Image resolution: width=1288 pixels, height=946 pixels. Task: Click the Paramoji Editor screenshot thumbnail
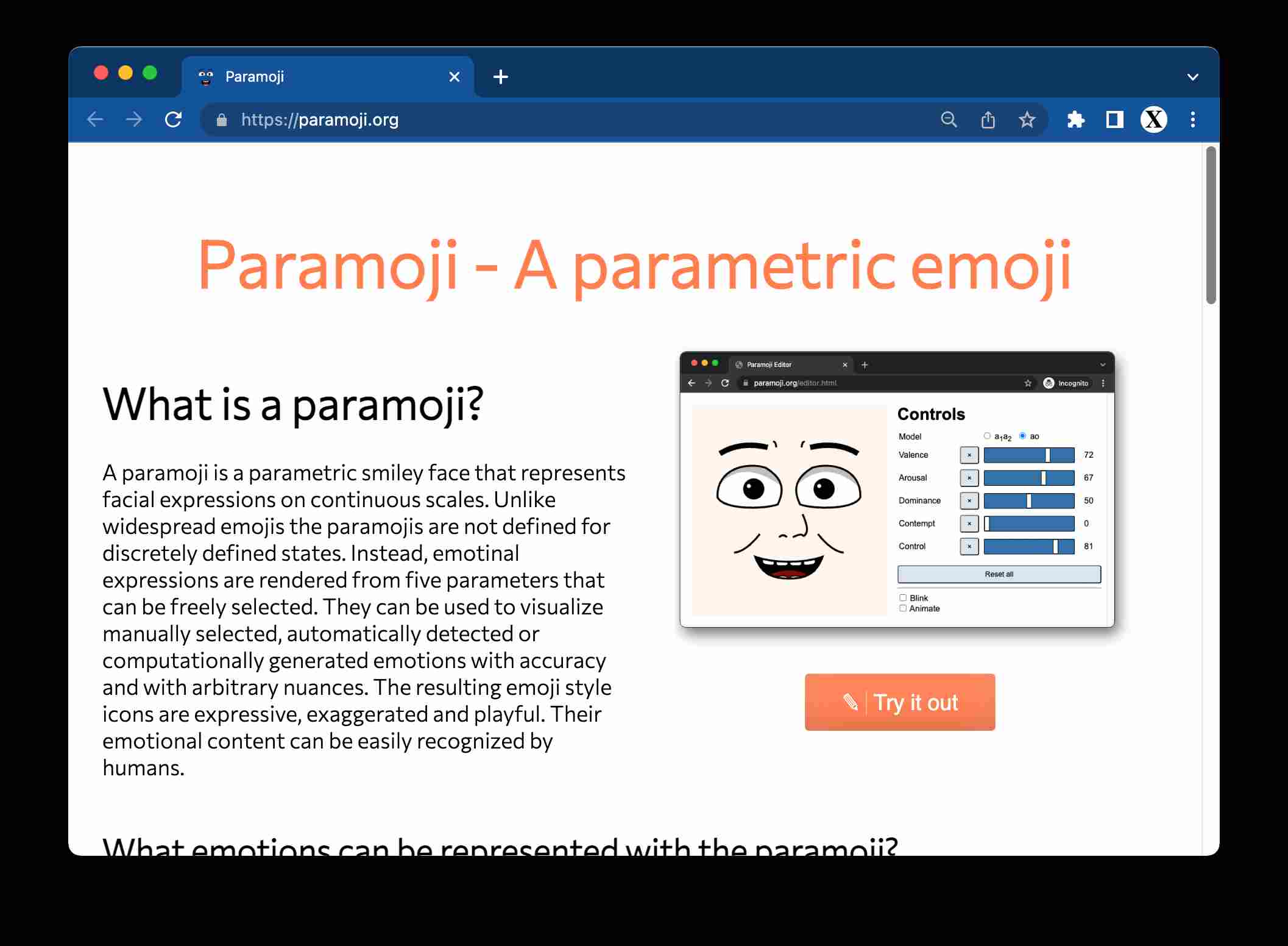[897, 489]
